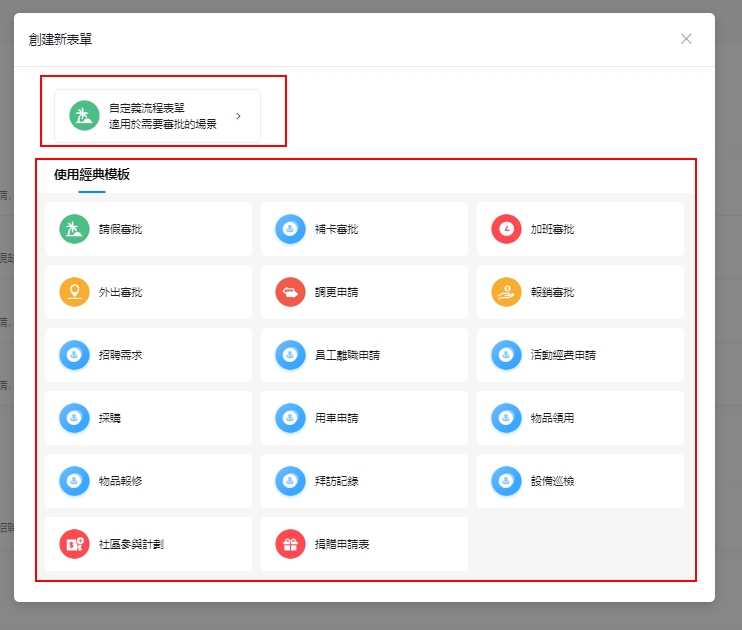Switch to the 使用經典模板 tab
This screenshot has width=742, height=630.
[92, 174]
